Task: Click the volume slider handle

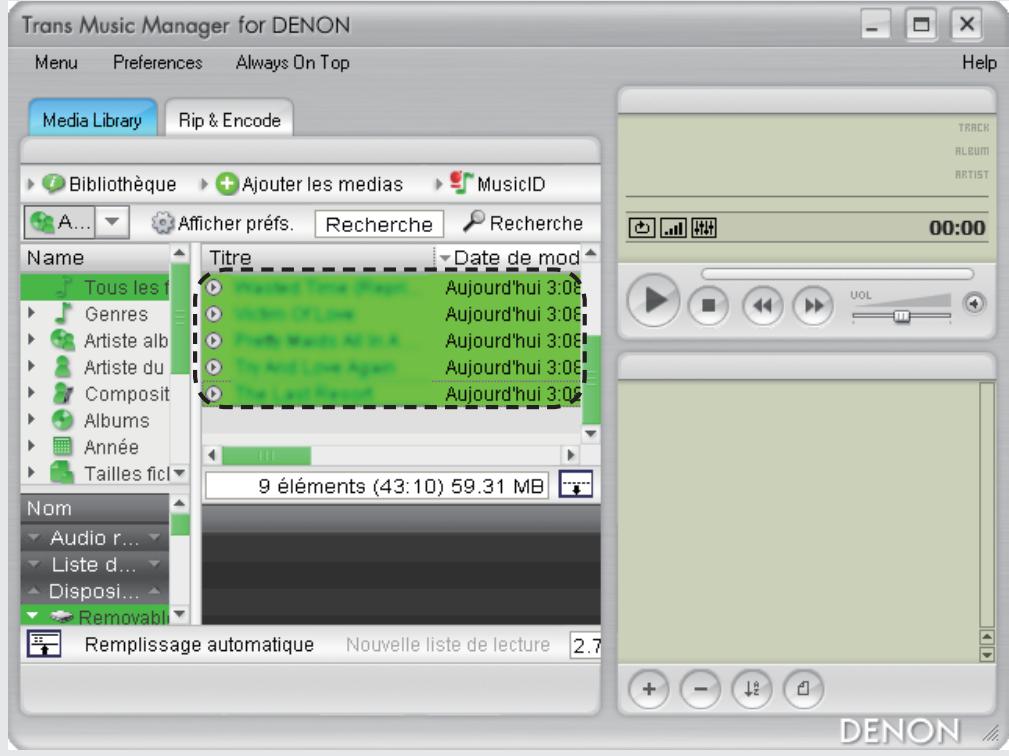Action: pos(902,316)
